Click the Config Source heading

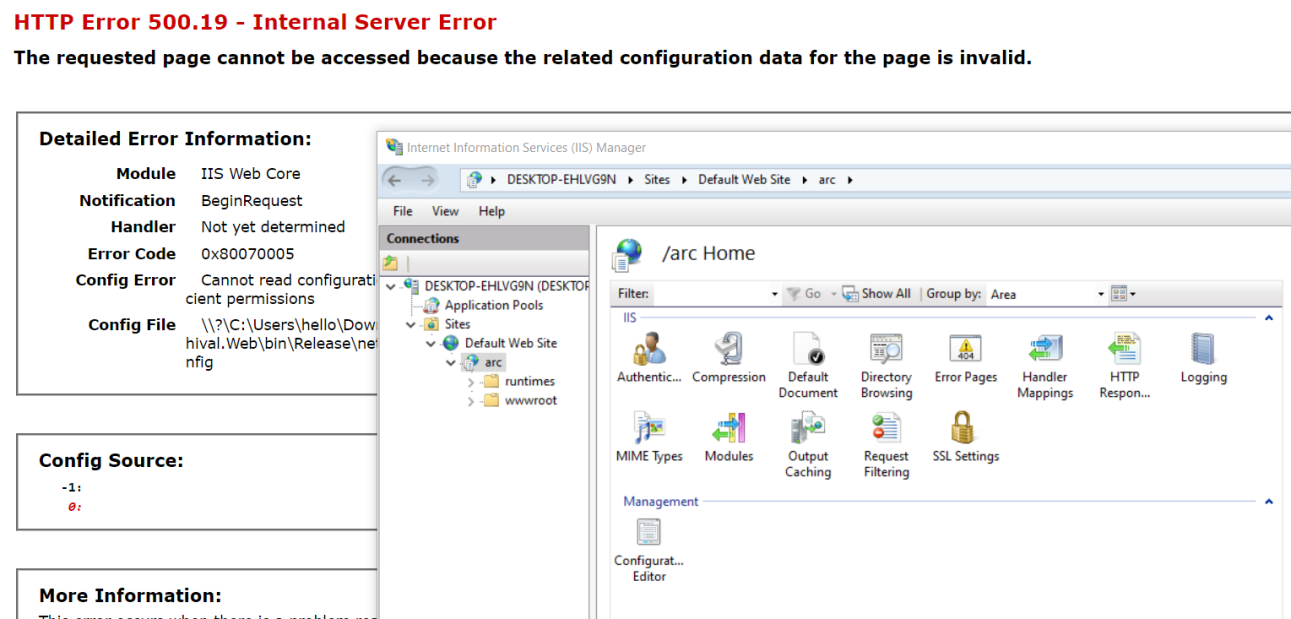click(111, 461)
